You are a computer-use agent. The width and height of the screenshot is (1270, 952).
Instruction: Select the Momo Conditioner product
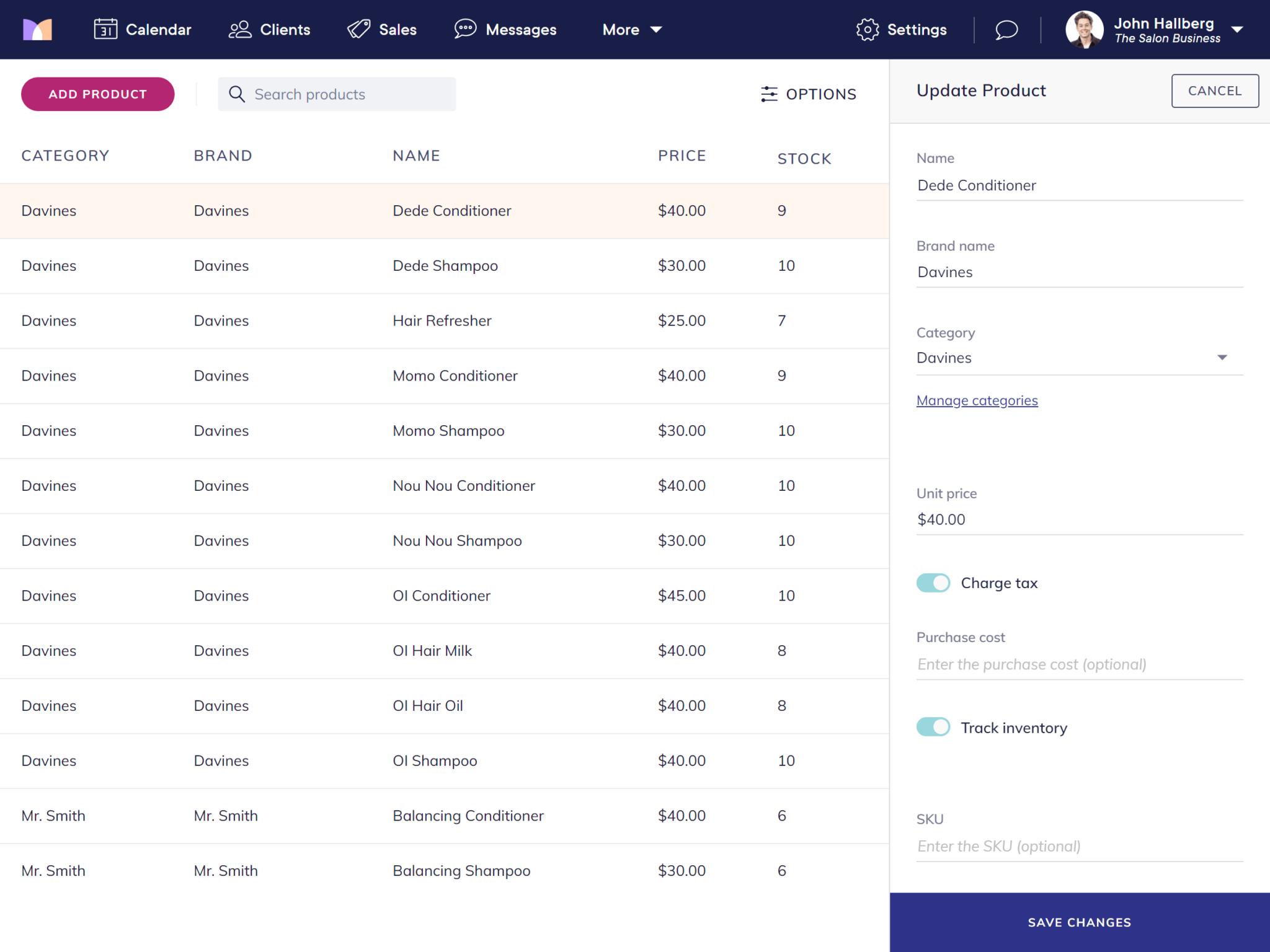pyautogui.click(x=445, y=376)
